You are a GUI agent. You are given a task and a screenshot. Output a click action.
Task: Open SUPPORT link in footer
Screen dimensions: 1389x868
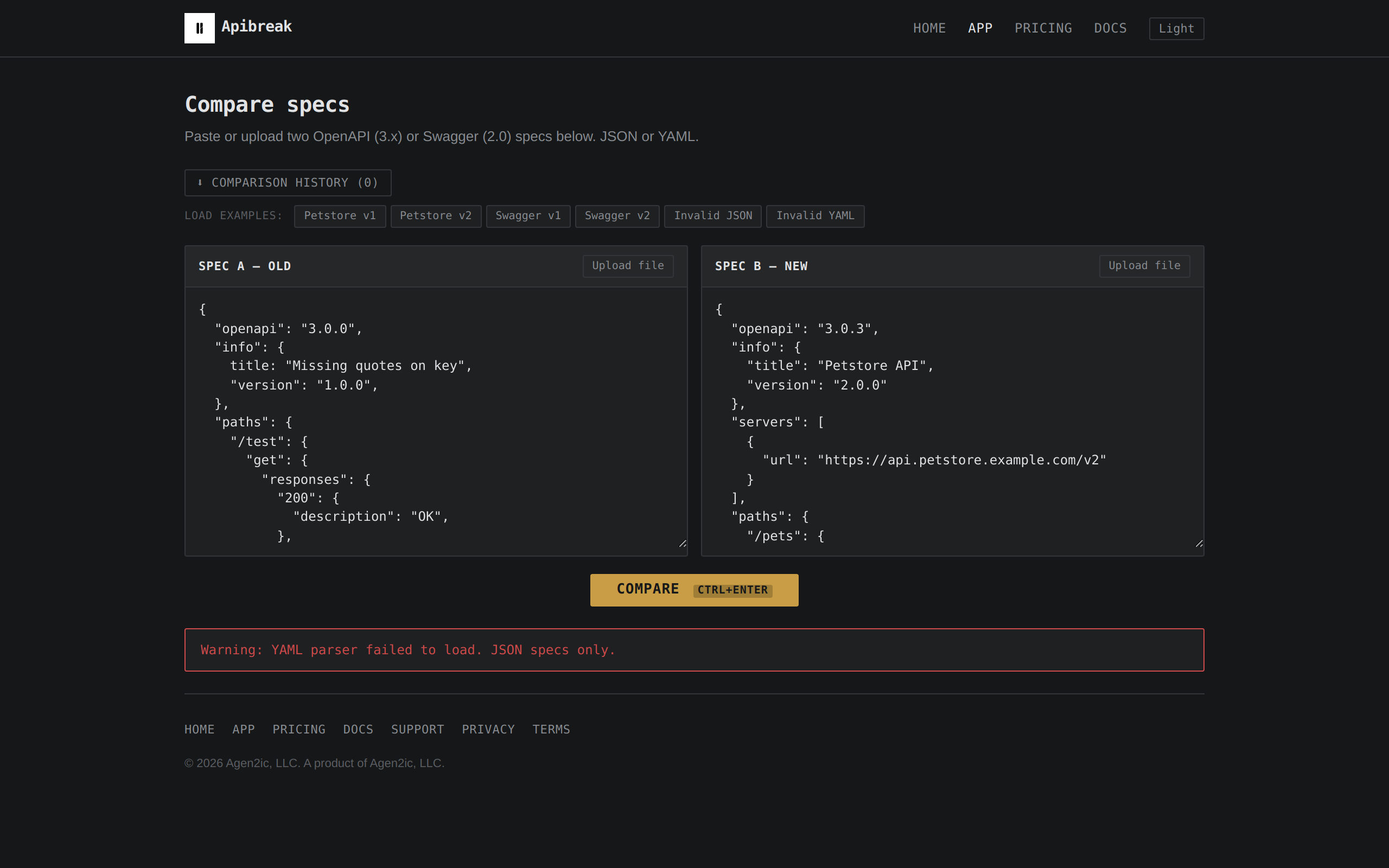[x=417, y=729]
